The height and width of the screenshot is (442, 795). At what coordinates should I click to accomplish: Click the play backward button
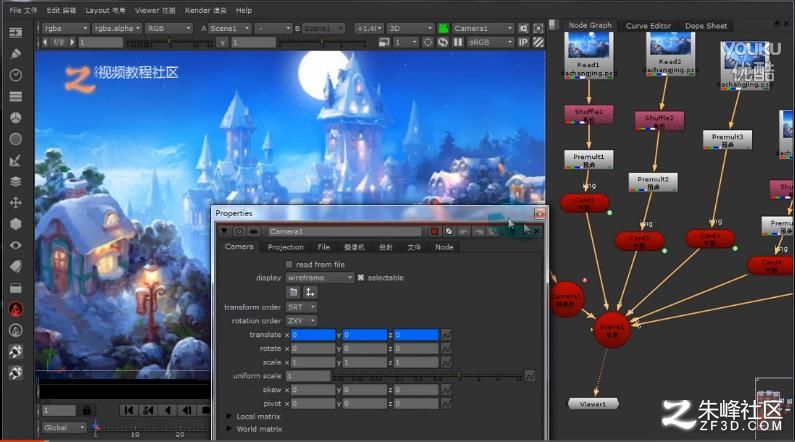pyautogui.click(x=167, y=410)
